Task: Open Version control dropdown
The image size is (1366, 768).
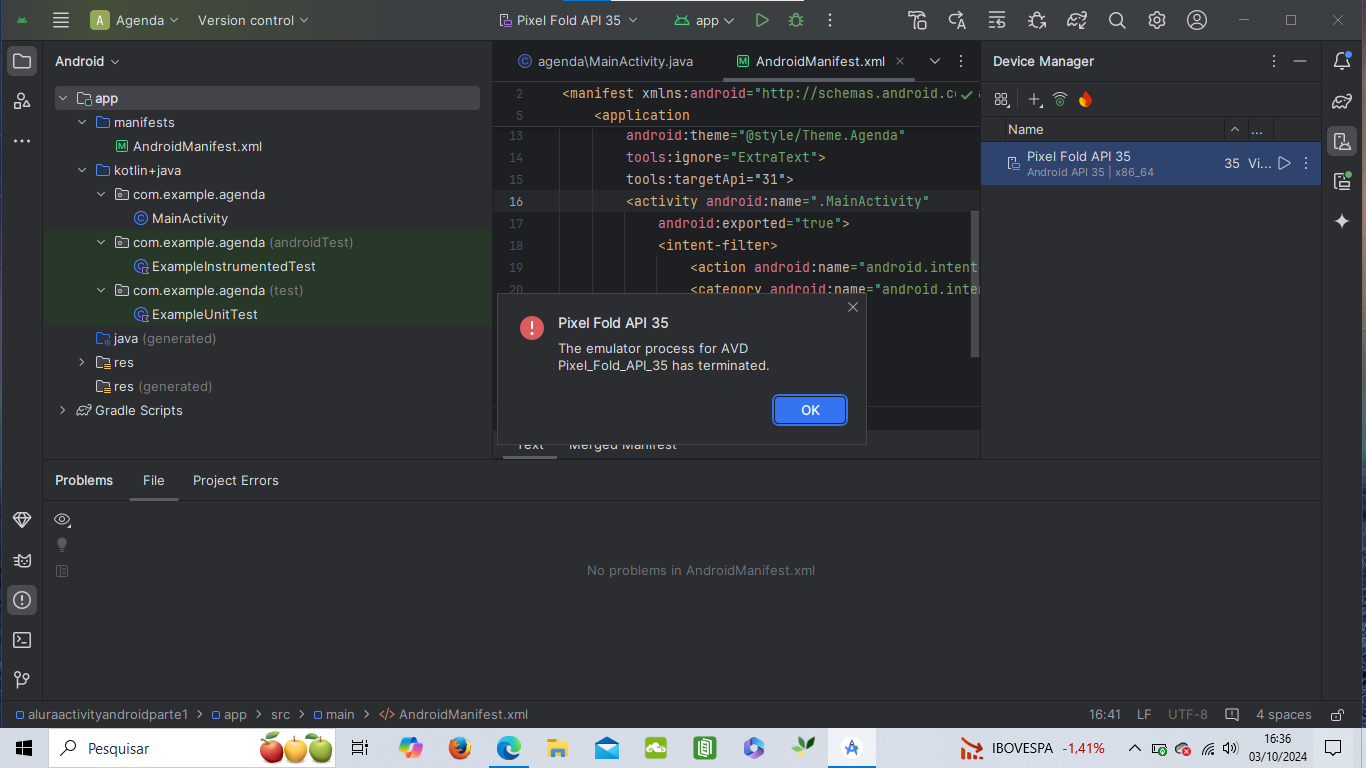Action: click(x=253, y=20)
